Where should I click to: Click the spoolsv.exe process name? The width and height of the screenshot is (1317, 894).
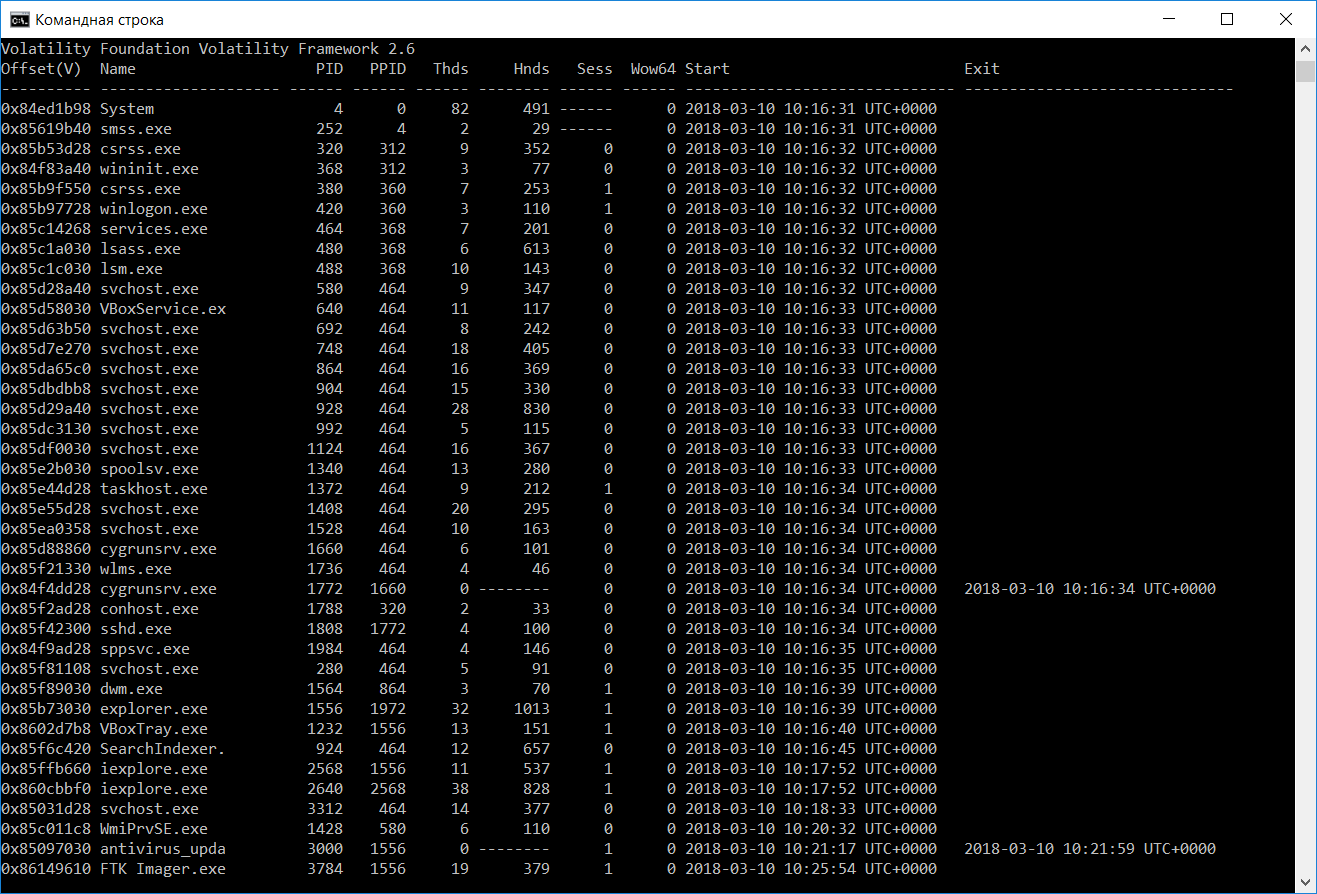click(x=149, y=469)
